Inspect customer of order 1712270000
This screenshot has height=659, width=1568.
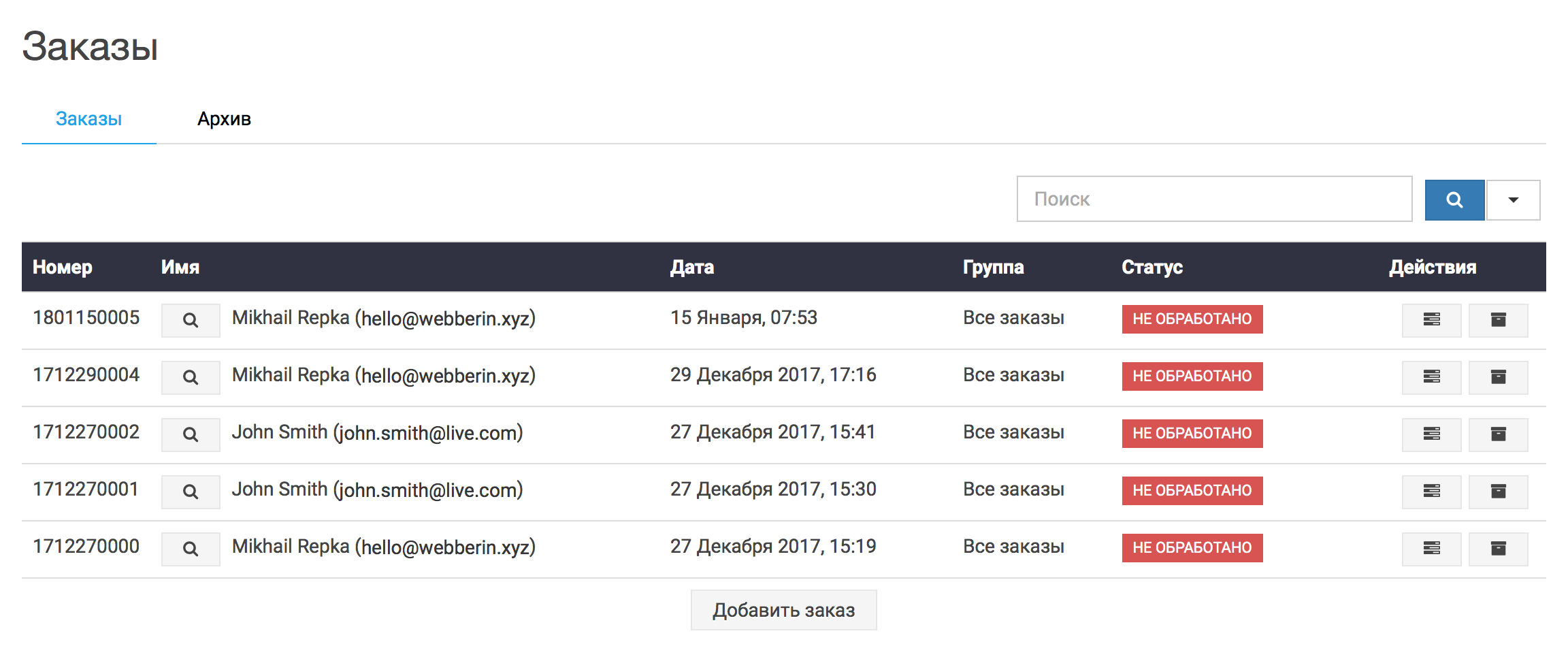(x=191, y=549)
